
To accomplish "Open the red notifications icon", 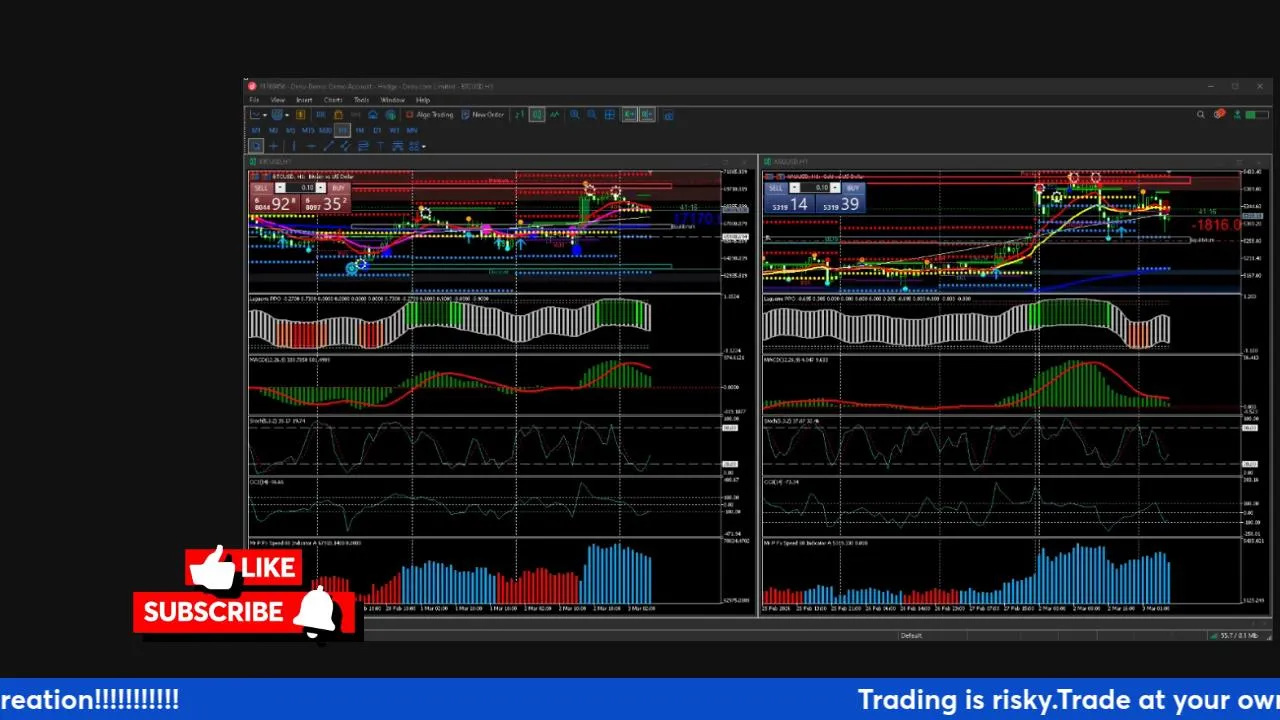I will pyautogui.click(x=1220, y=114).
